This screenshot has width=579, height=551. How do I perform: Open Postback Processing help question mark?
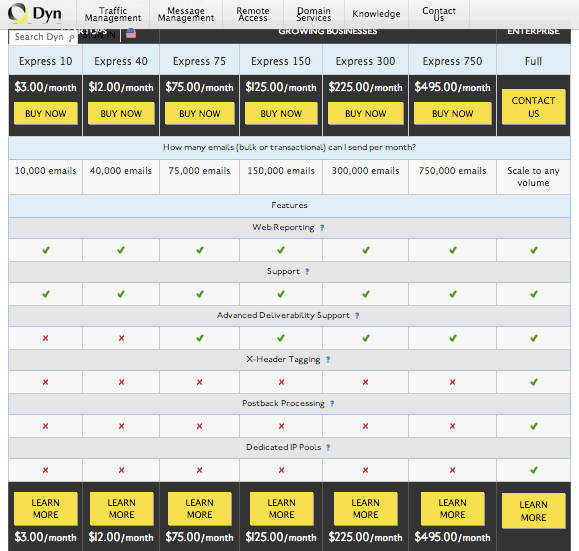point(332,404)
